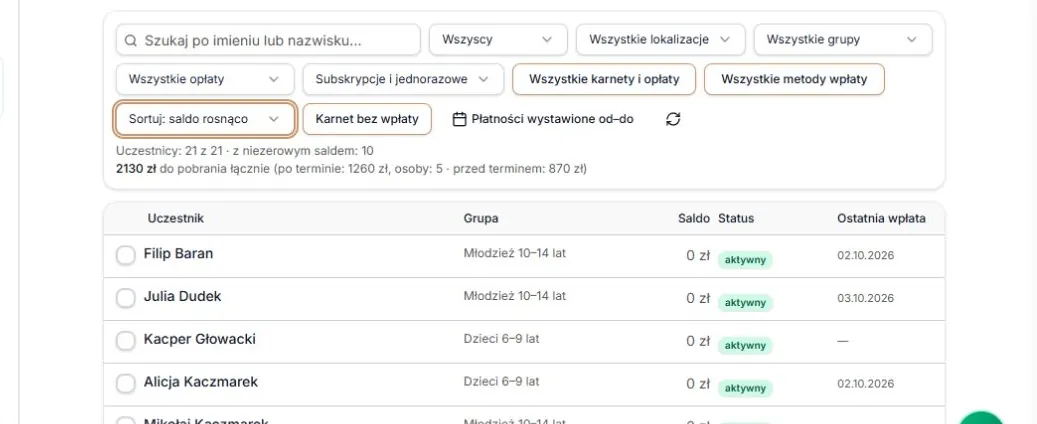Click the Ostatnia wpłata column header

[x=882, y=218]
